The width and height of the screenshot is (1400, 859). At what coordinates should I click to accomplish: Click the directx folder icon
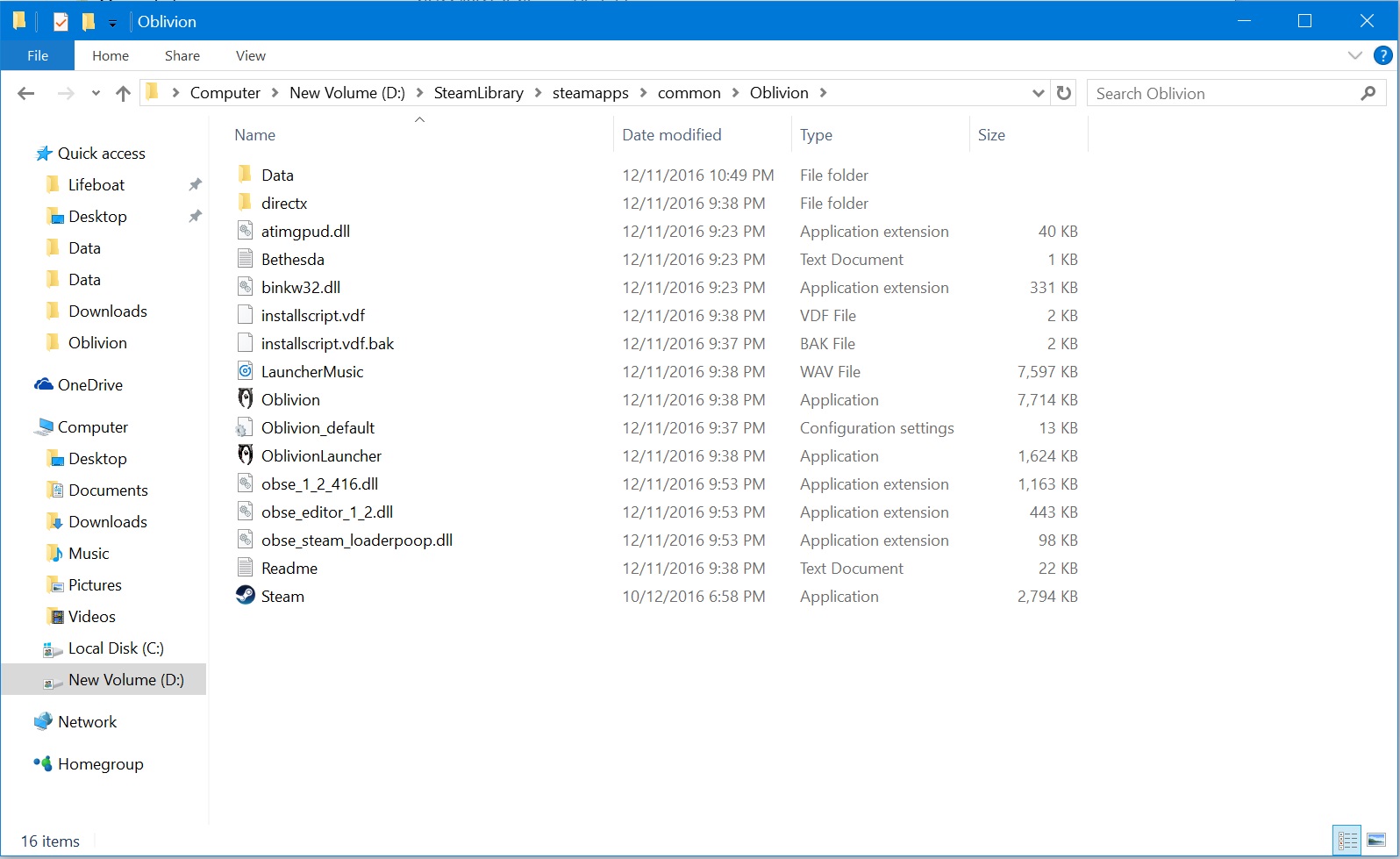(x=246, y=203)
